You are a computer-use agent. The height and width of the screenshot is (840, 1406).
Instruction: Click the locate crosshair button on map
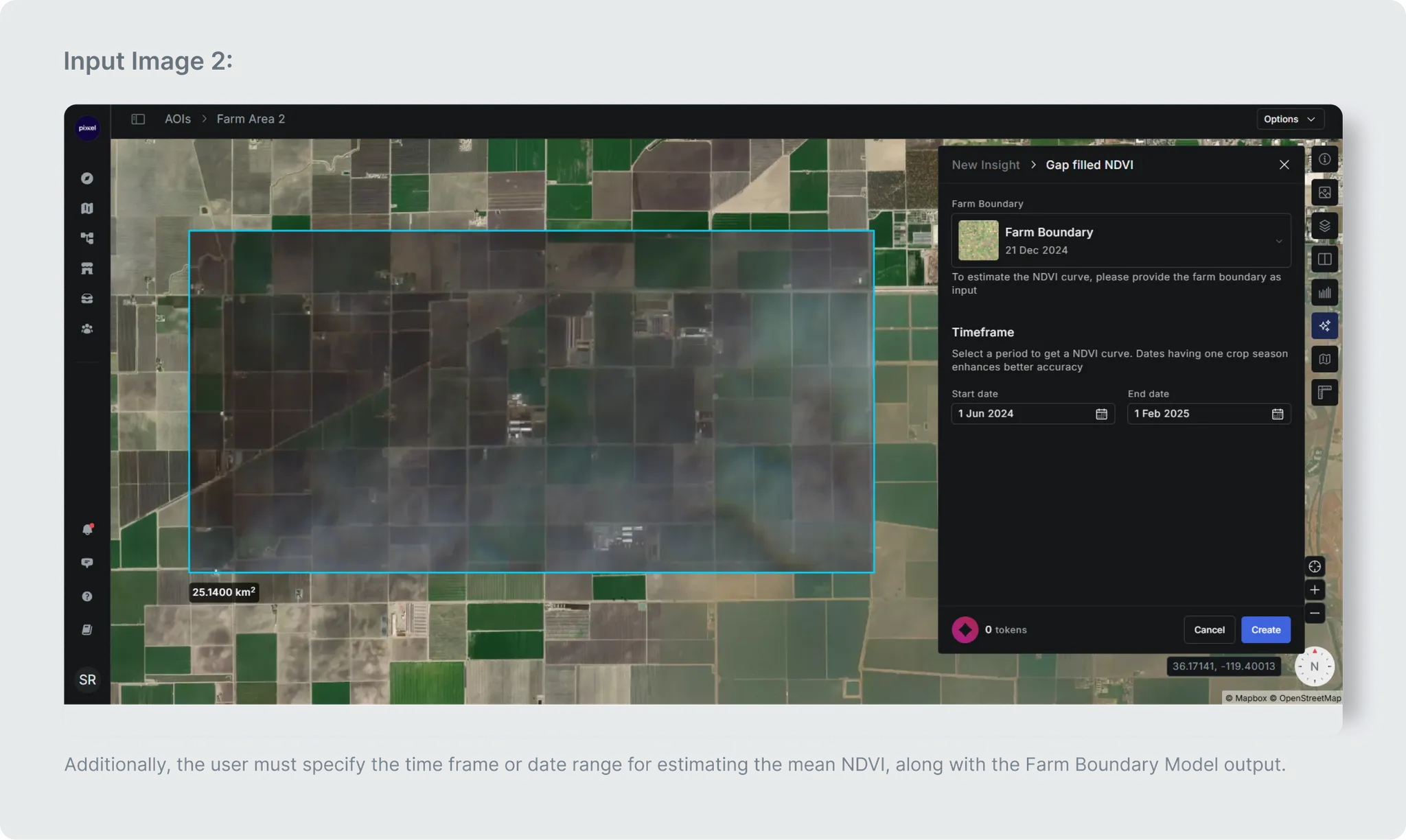pos(1315,566)
